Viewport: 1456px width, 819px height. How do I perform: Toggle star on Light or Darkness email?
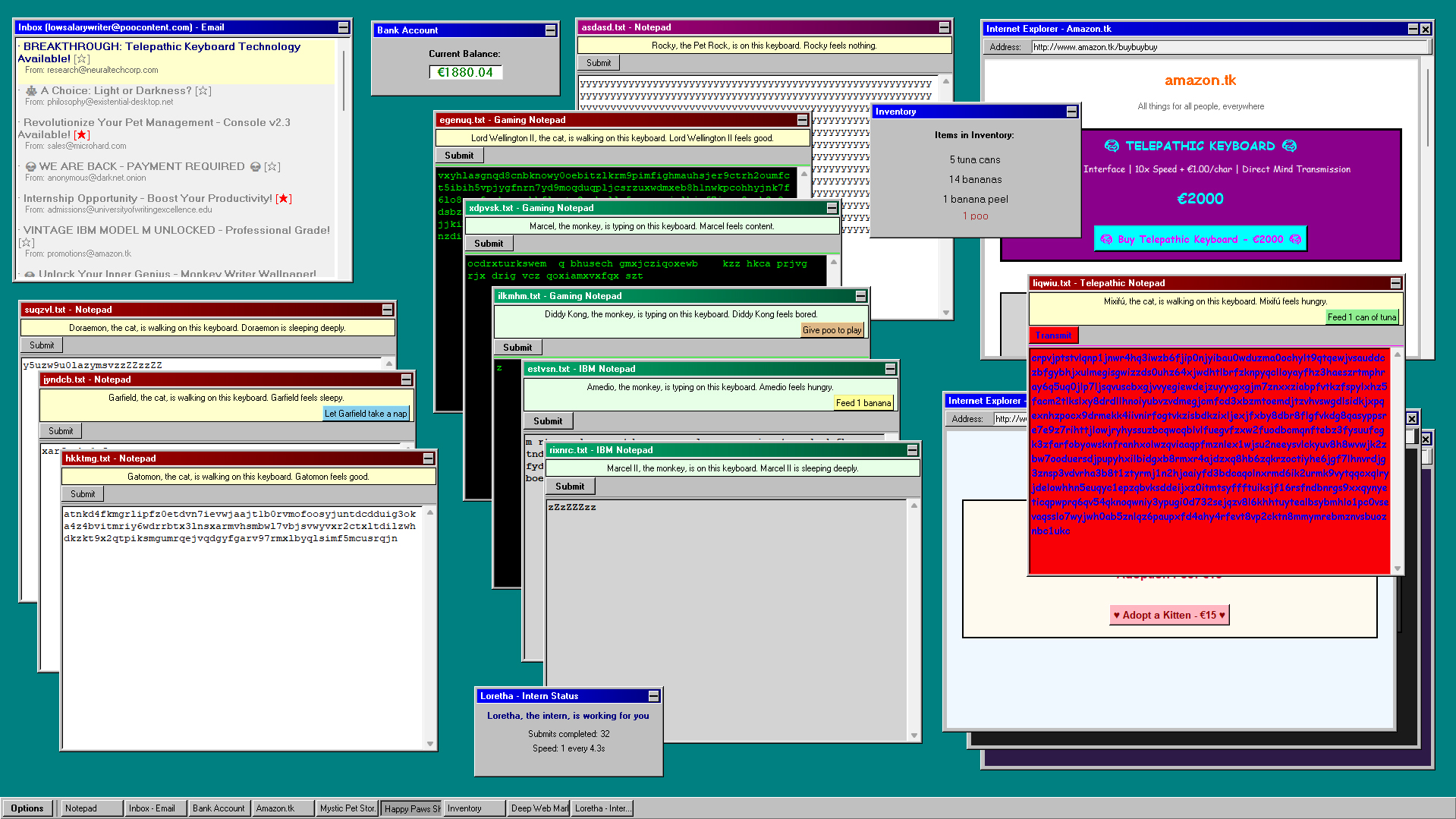point(203,91)
